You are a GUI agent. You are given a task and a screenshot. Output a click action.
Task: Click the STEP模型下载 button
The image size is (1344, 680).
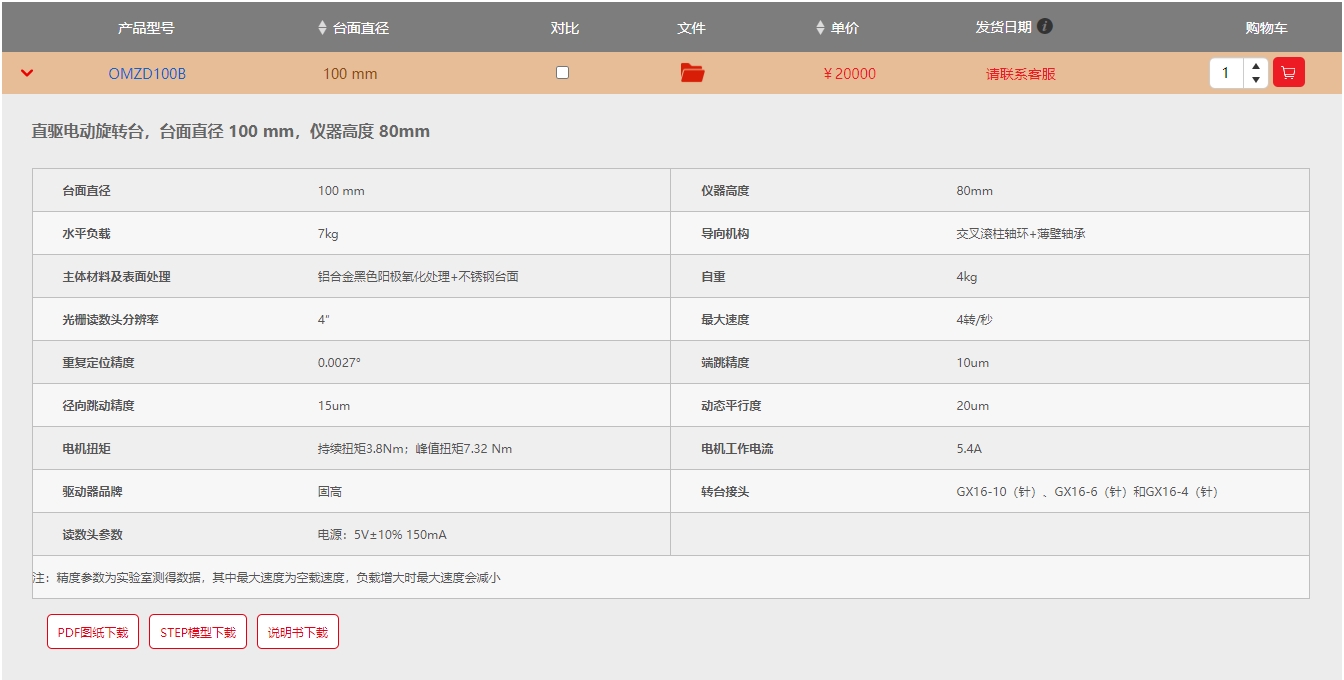[198, 632]
